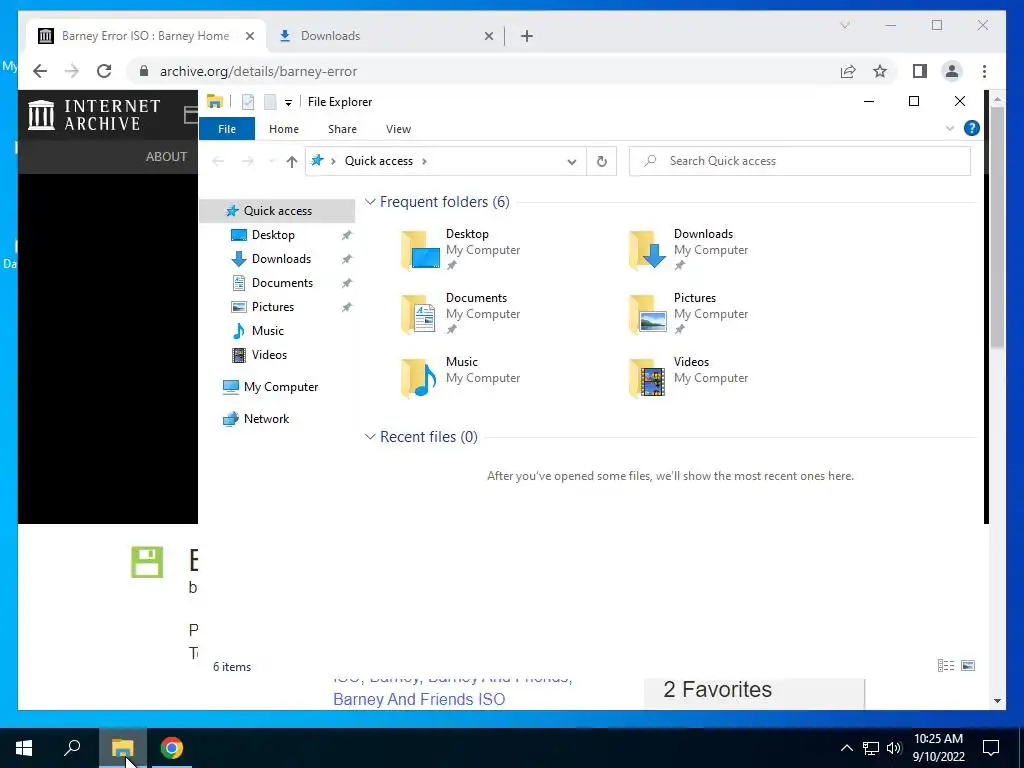
Task: Expand the ribbon with the chevron
Action: (950, 128)
